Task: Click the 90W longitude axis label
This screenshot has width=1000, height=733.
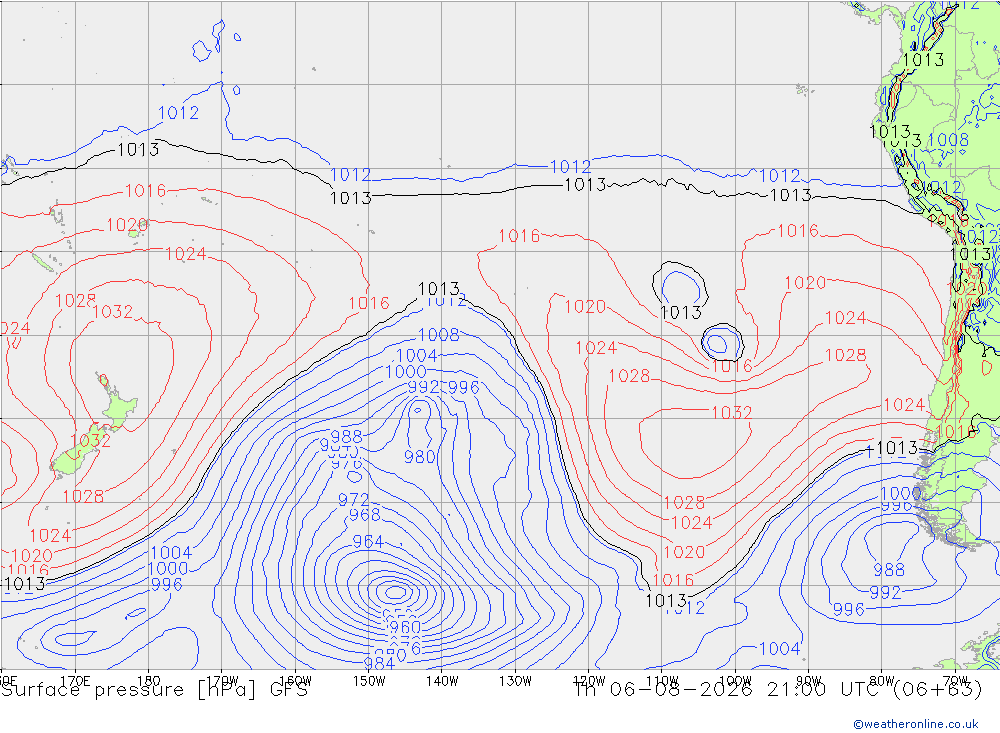Action: click(x=809, y=681)
